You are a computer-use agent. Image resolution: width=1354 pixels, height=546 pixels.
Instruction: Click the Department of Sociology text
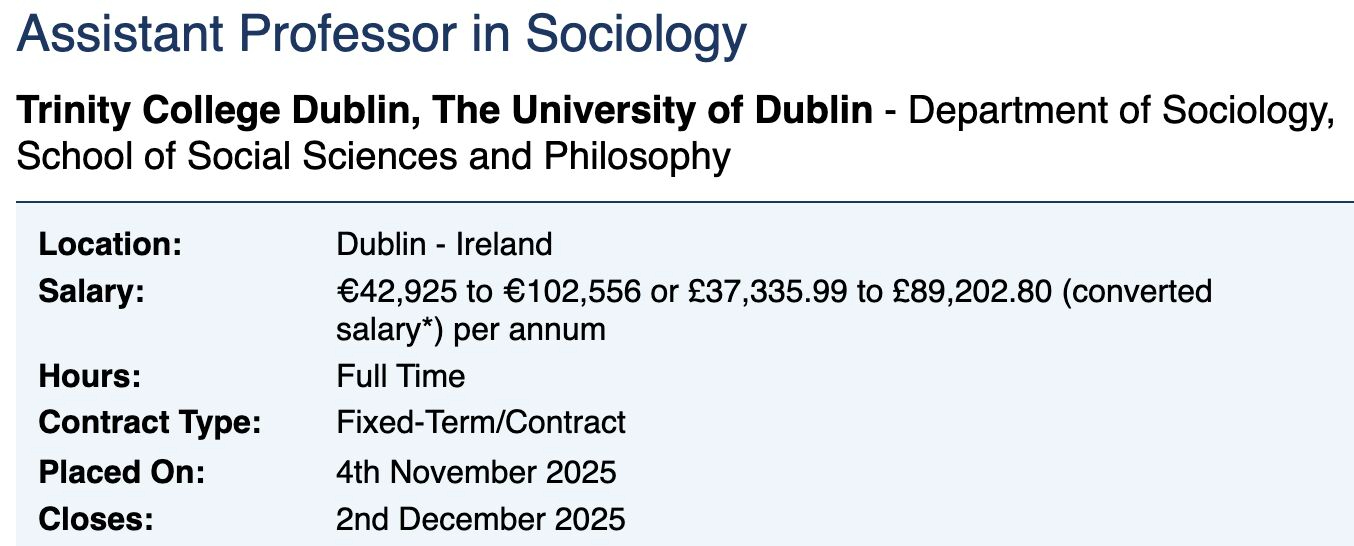coord(1120,111)
